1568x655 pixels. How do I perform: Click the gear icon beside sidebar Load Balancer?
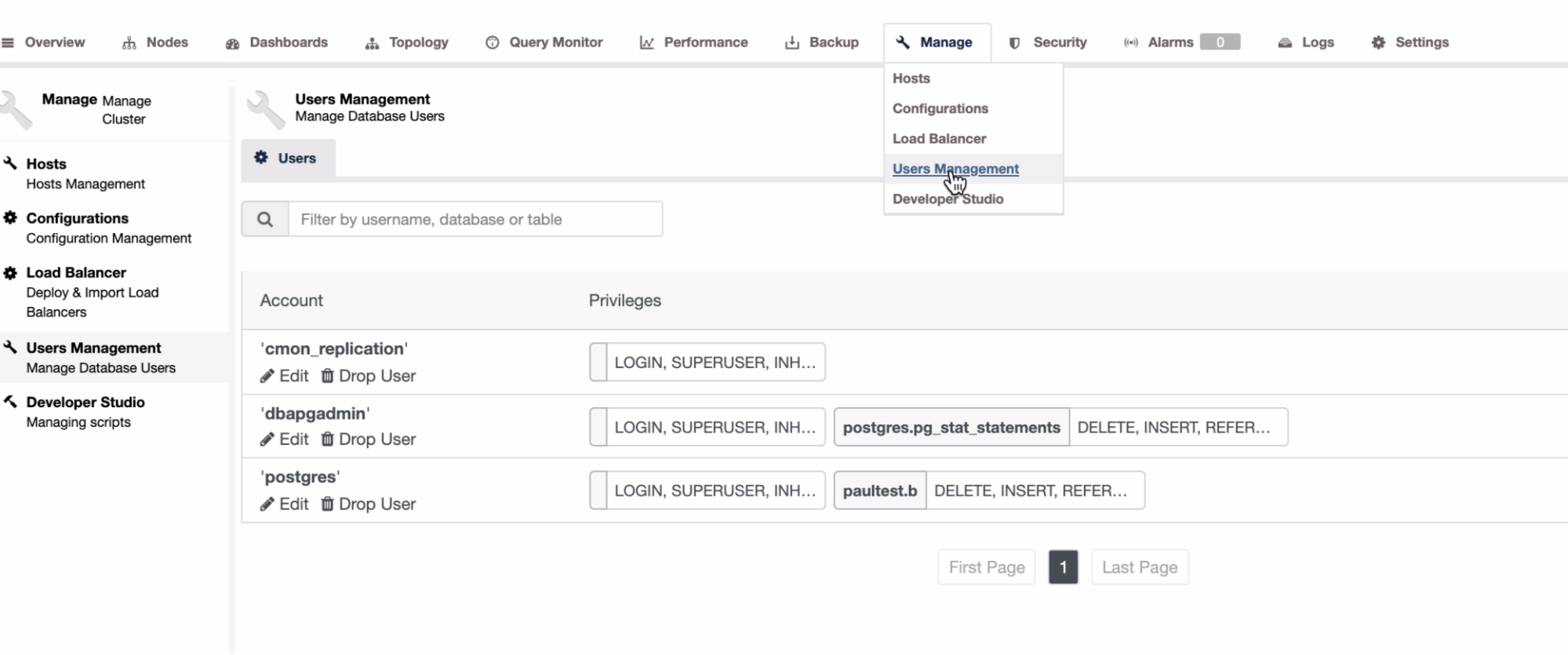10,272
